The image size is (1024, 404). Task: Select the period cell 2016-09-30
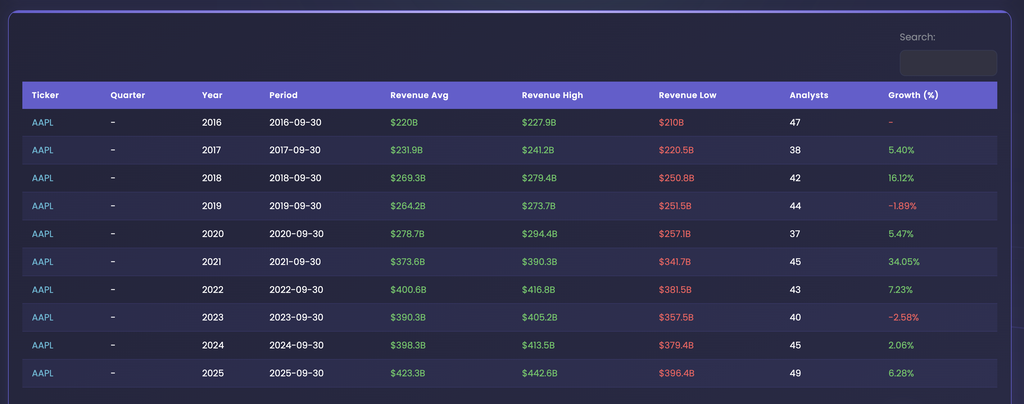295,122
